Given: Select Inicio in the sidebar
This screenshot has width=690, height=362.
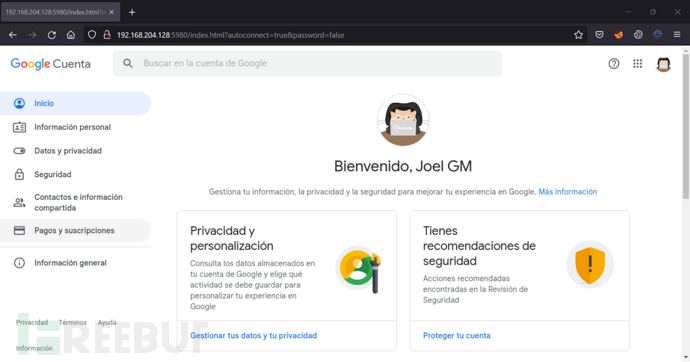Looking at the screenshot, I should point(75,103).
